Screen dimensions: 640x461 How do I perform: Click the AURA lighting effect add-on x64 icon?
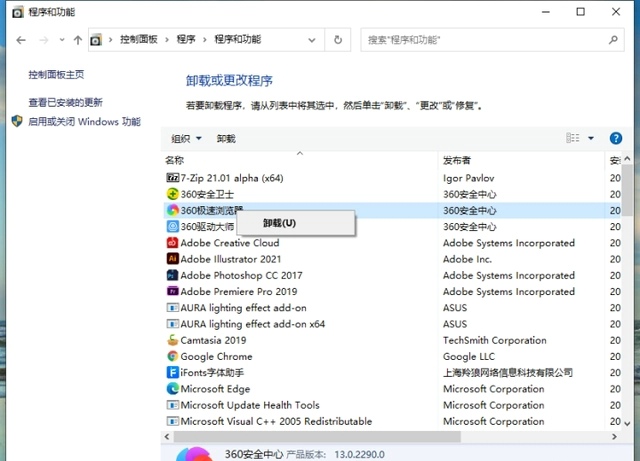[173, 324]
